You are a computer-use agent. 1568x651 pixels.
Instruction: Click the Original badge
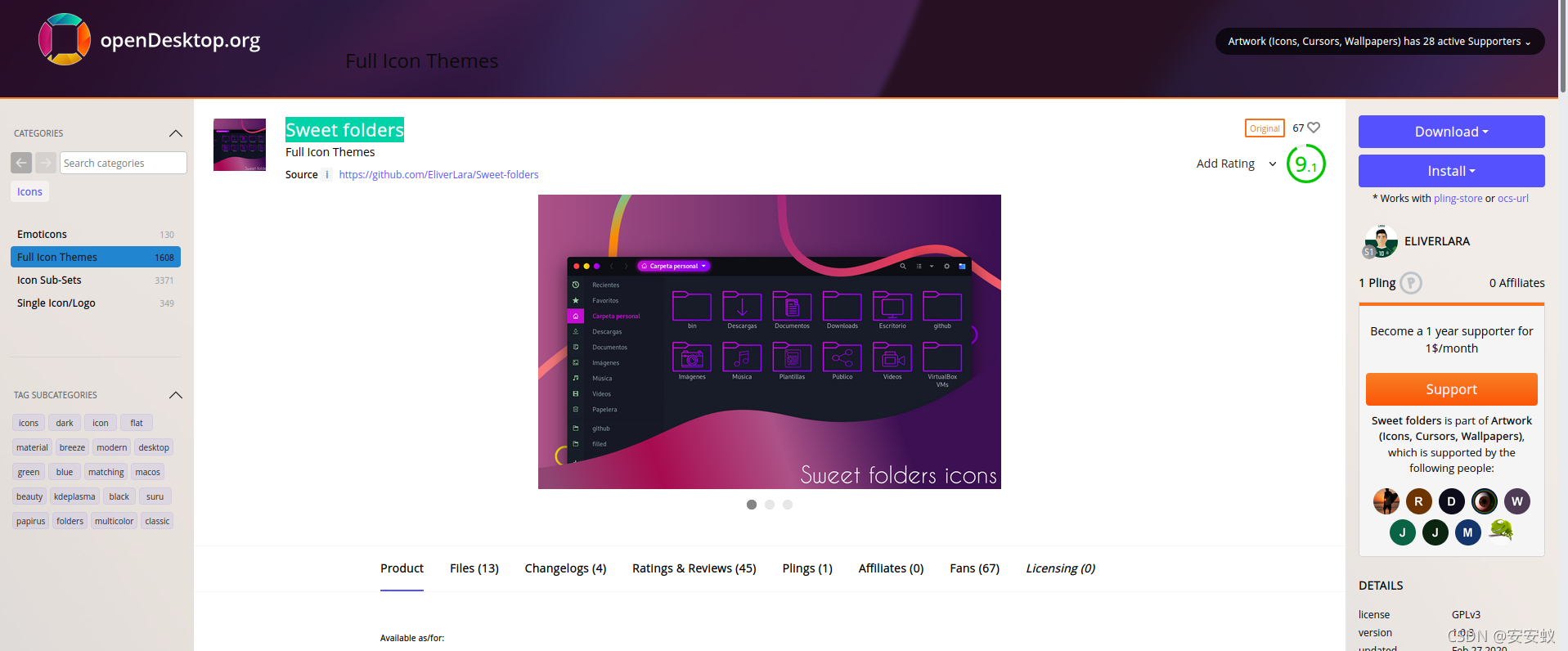1265,128
